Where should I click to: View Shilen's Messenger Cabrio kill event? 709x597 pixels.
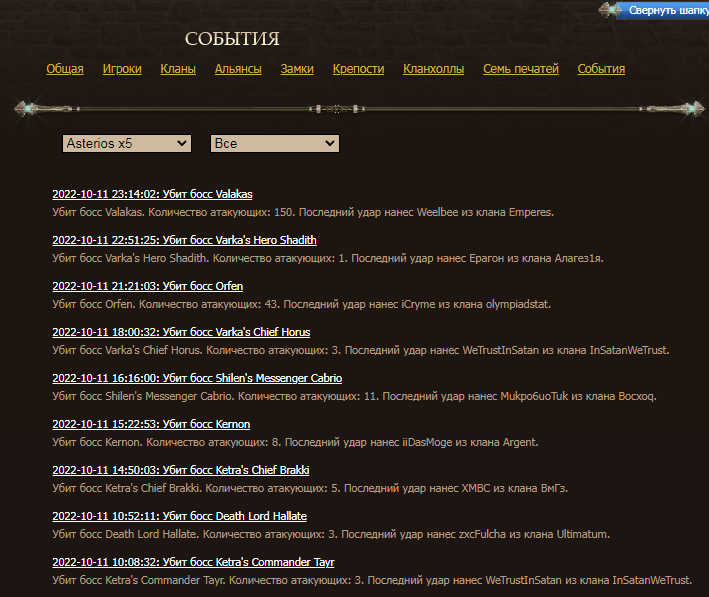[197, 378]
